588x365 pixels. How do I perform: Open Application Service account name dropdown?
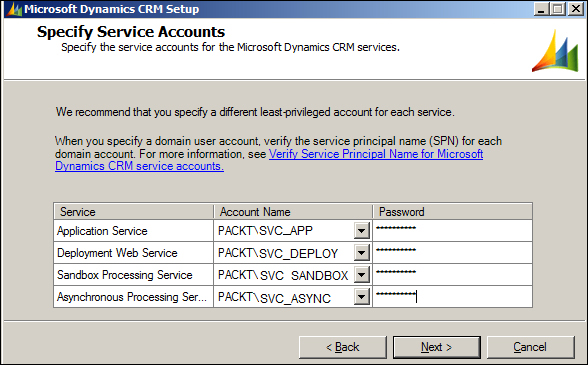[x=362, y=230]
